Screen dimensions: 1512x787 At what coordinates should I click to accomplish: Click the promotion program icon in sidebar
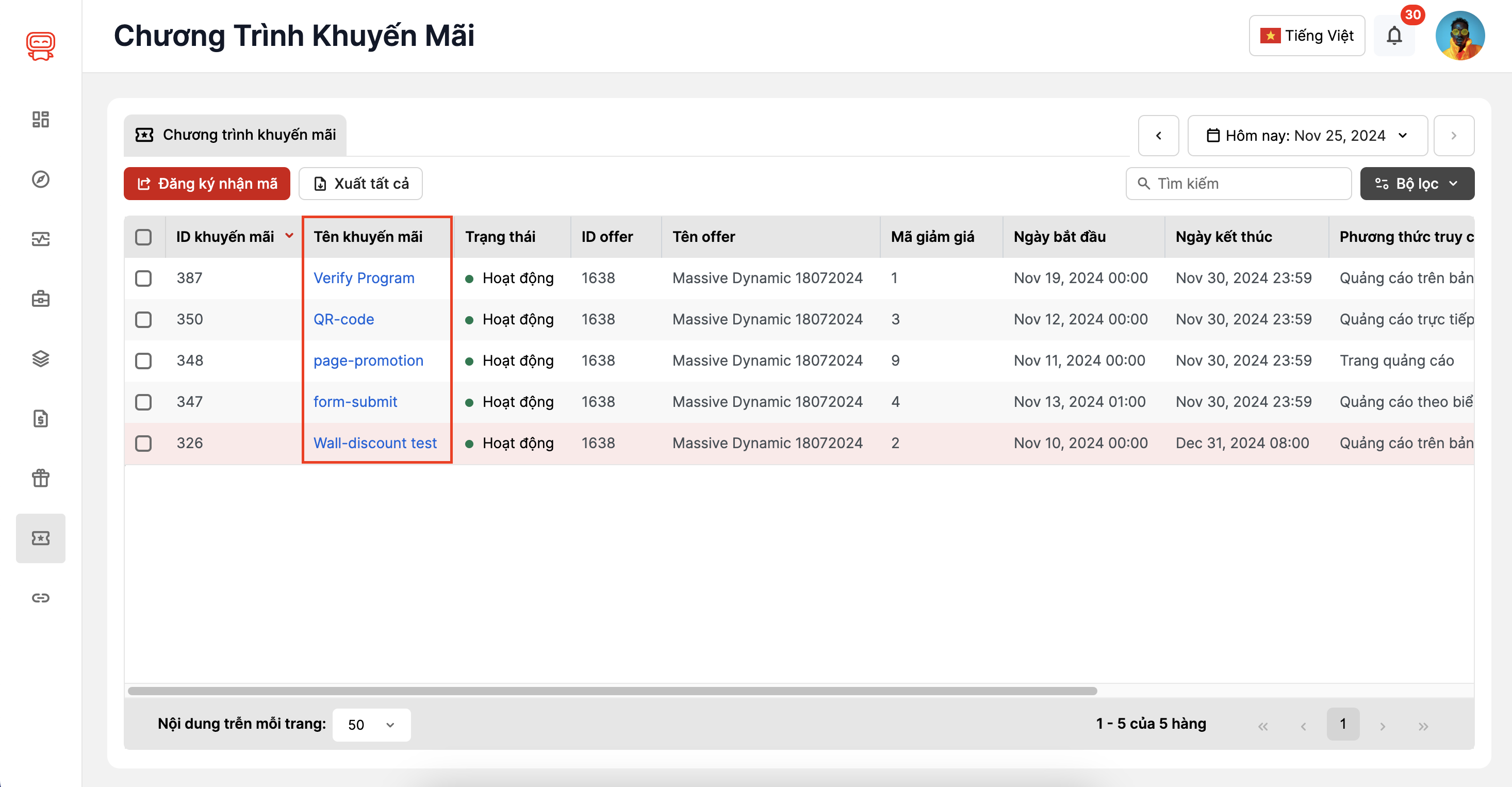click(40, 538)
